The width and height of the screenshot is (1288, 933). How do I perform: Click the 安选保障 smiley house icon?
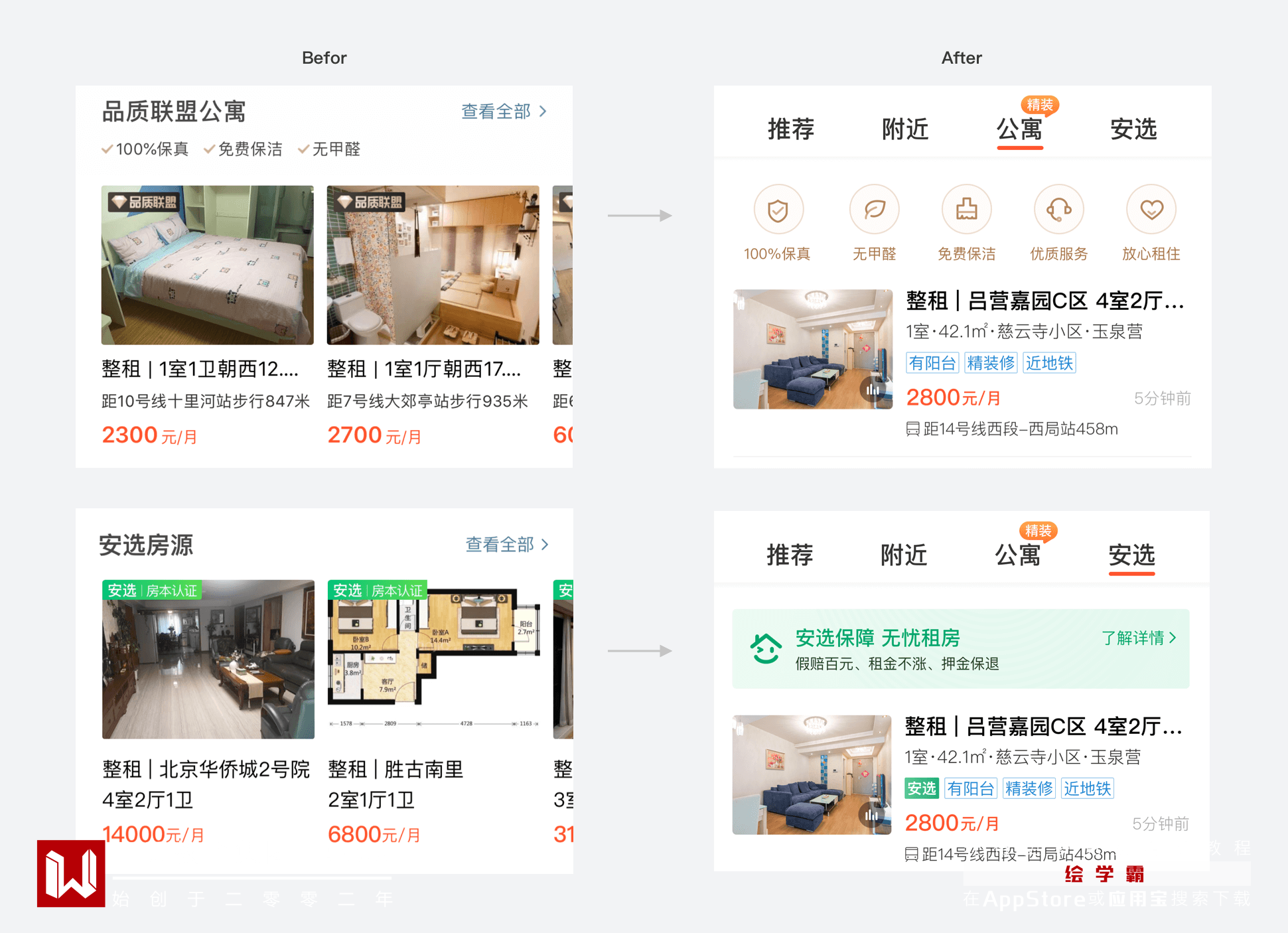click(x=766, y=648)
